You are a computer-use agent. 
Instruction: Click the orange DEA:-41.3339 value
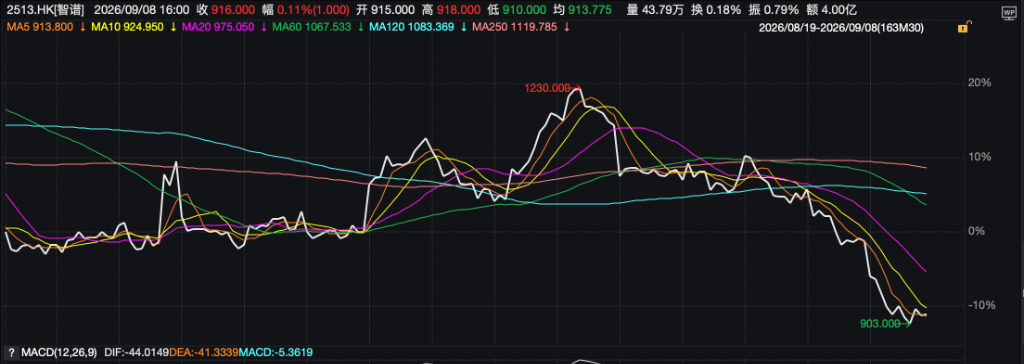coord(202,353)
